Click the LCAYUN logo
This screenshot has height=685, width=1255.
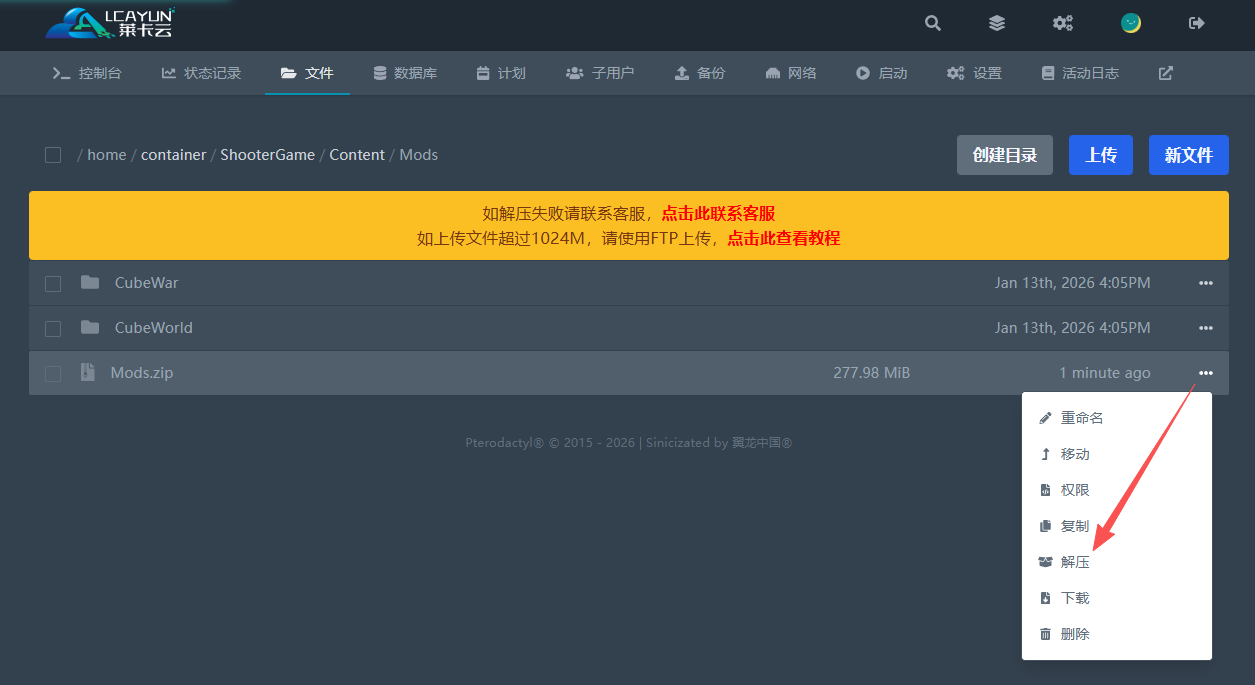(110, 23)
